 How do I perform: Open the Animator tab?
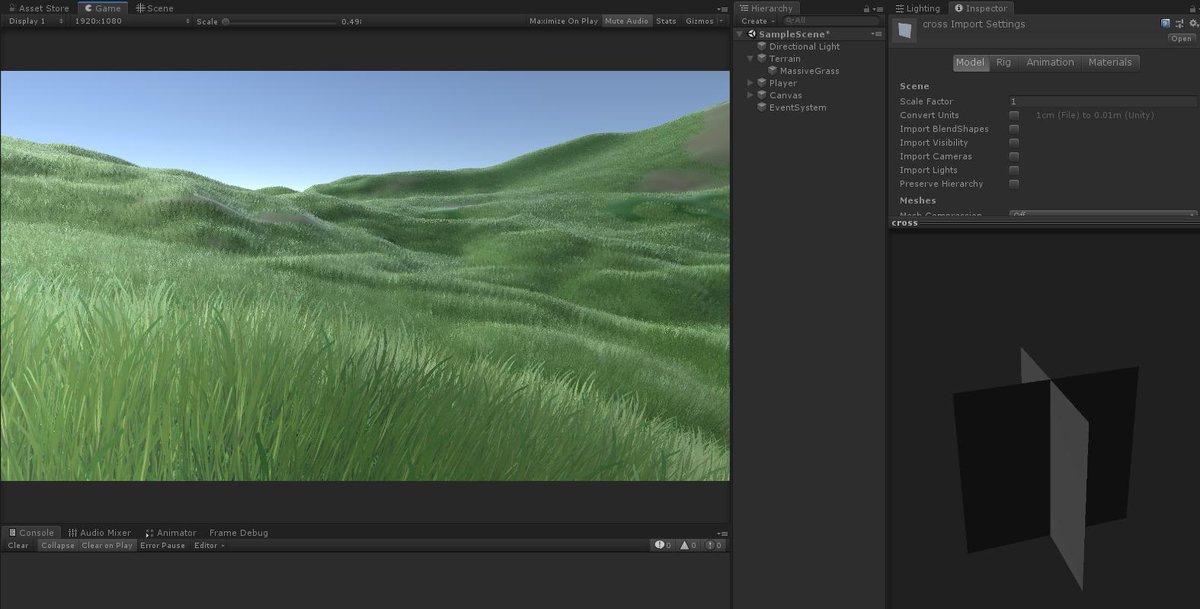point(170,533)
